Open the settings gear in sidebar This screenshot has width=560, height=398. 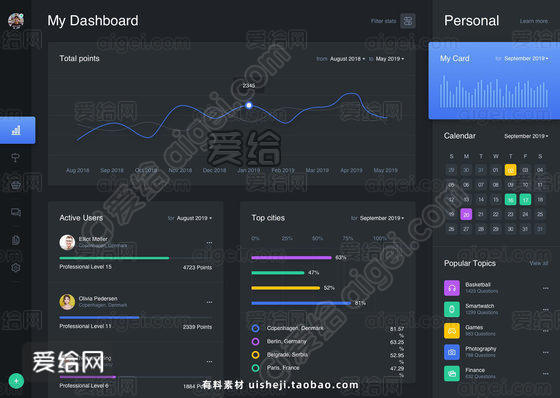16,268
